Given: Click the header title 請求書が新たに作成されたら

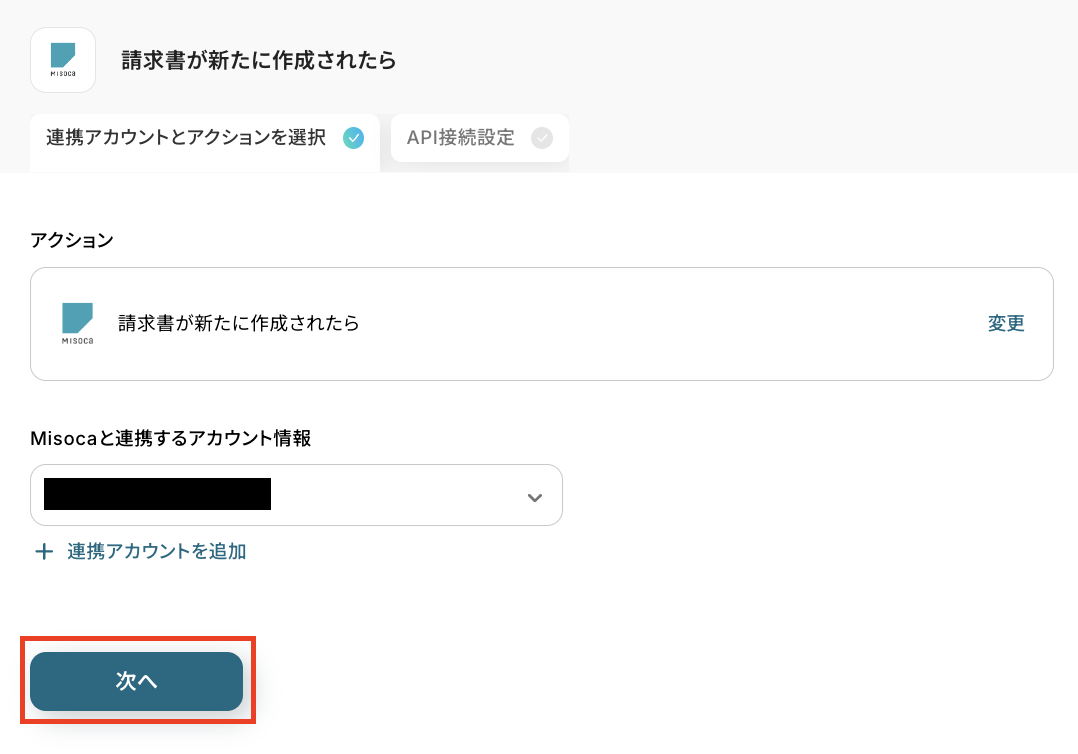Looking at the screenshot, I should pos(259,61).
